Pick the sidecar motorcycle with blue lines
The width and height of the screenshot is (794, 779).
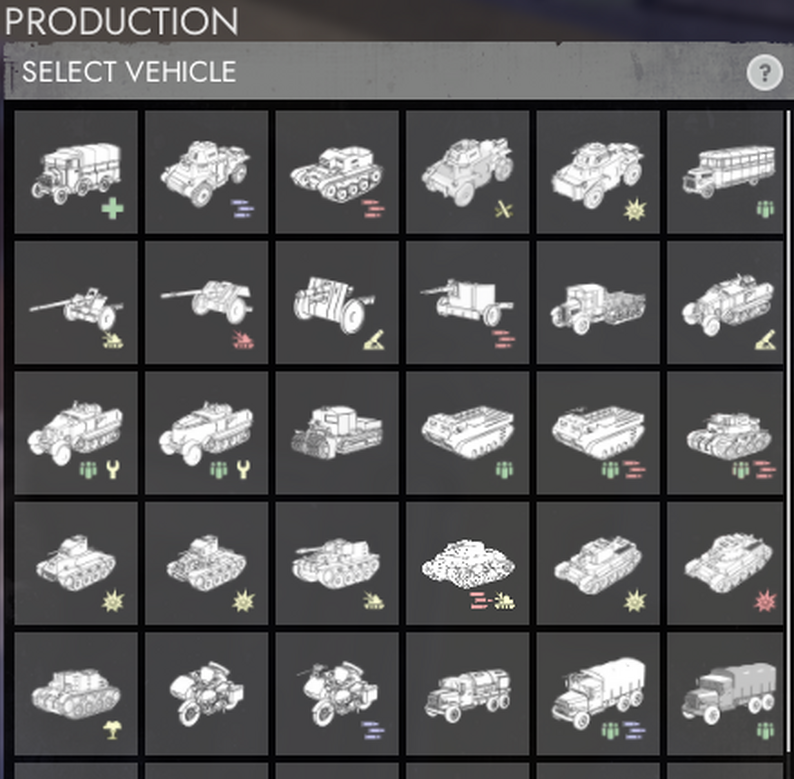tap(337, 694)
